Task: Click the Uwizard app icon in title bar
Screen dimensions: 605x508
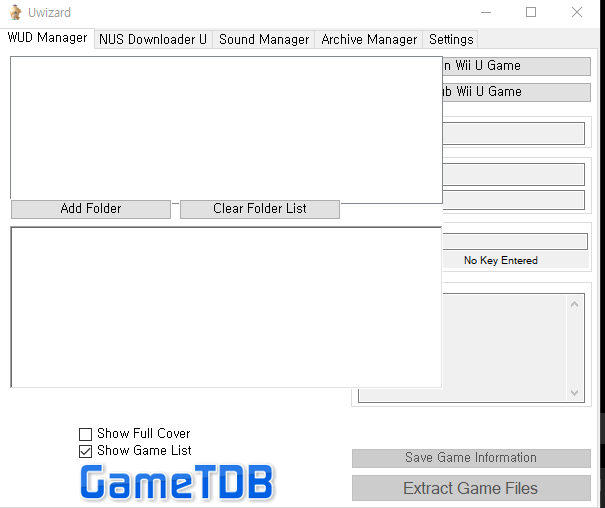Action: [x=15, y=12]
